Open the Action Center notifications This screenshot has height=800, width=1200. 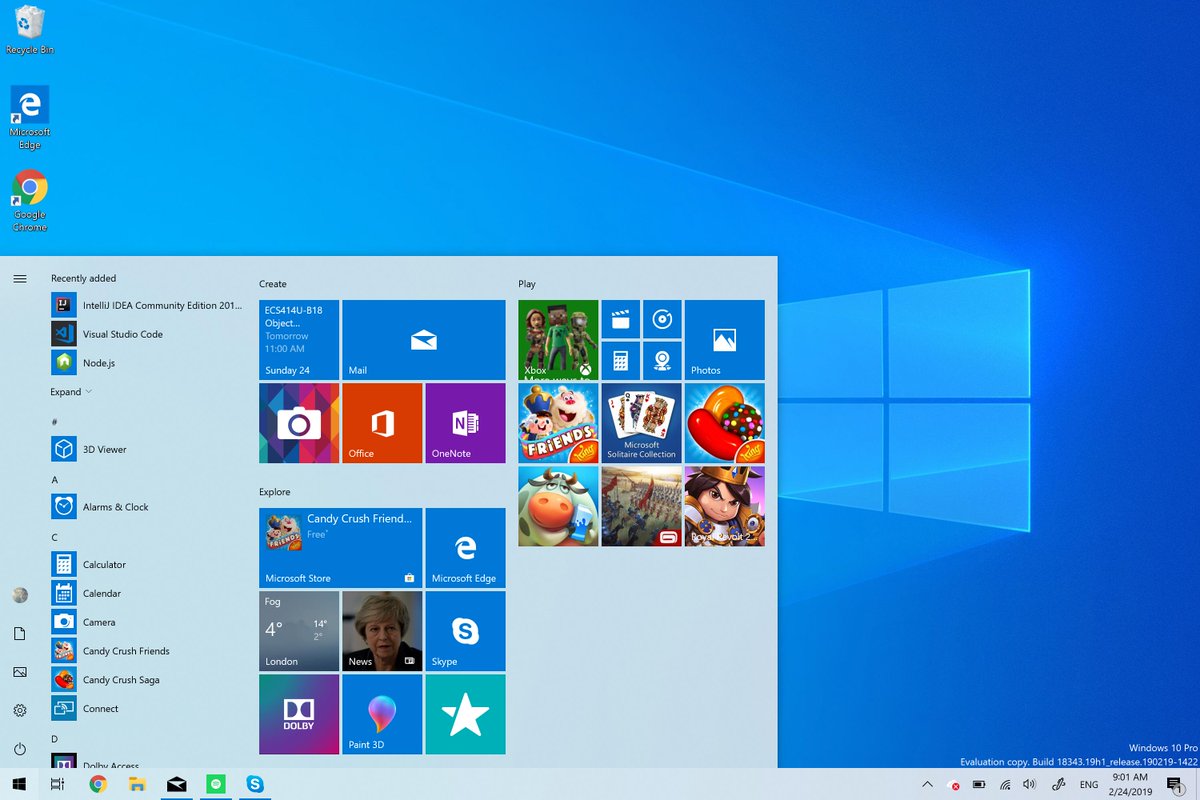click(1176, 785)
